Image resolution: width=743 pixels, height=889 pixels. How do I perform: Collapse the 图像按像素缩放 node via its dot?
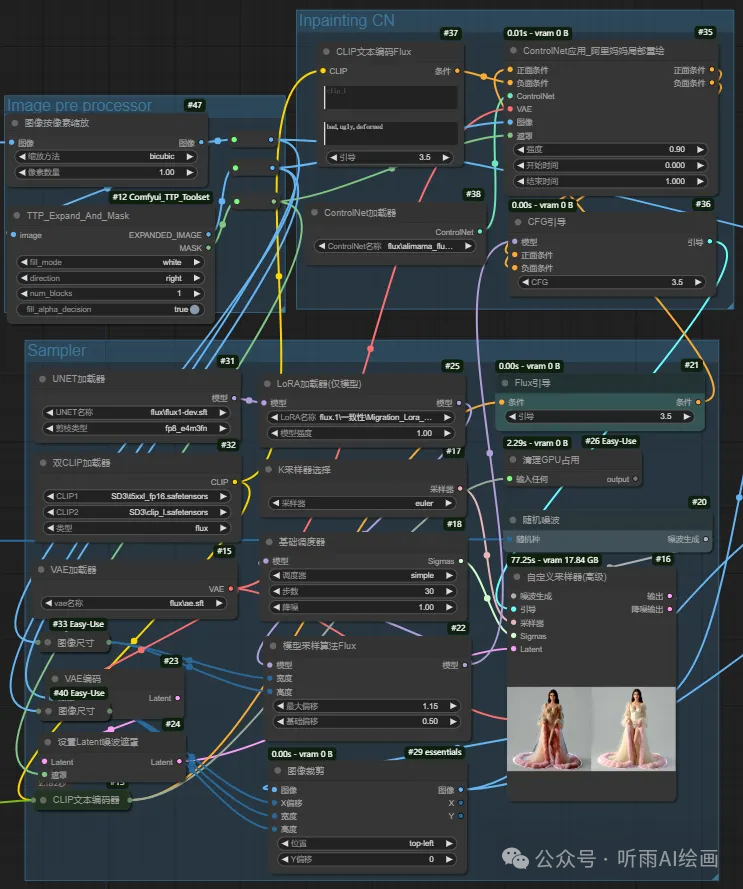[x=15, y=123]
